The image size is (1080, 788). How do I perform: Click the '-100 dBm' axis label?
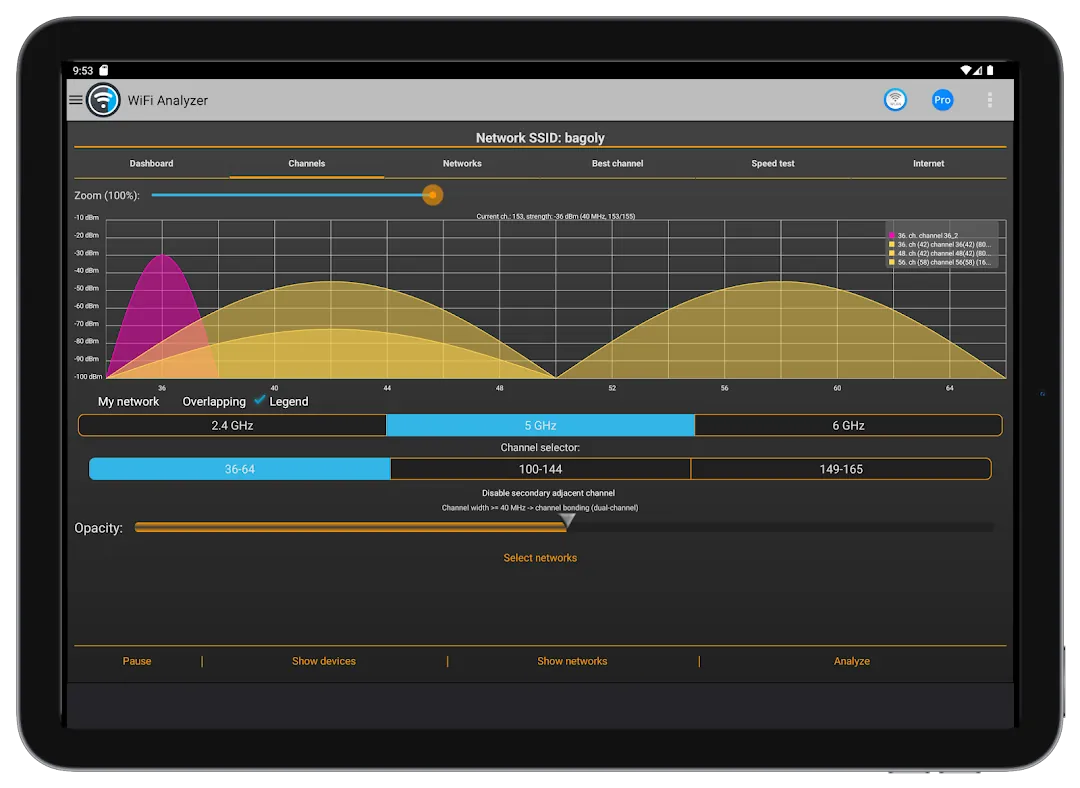coord(88,377)
